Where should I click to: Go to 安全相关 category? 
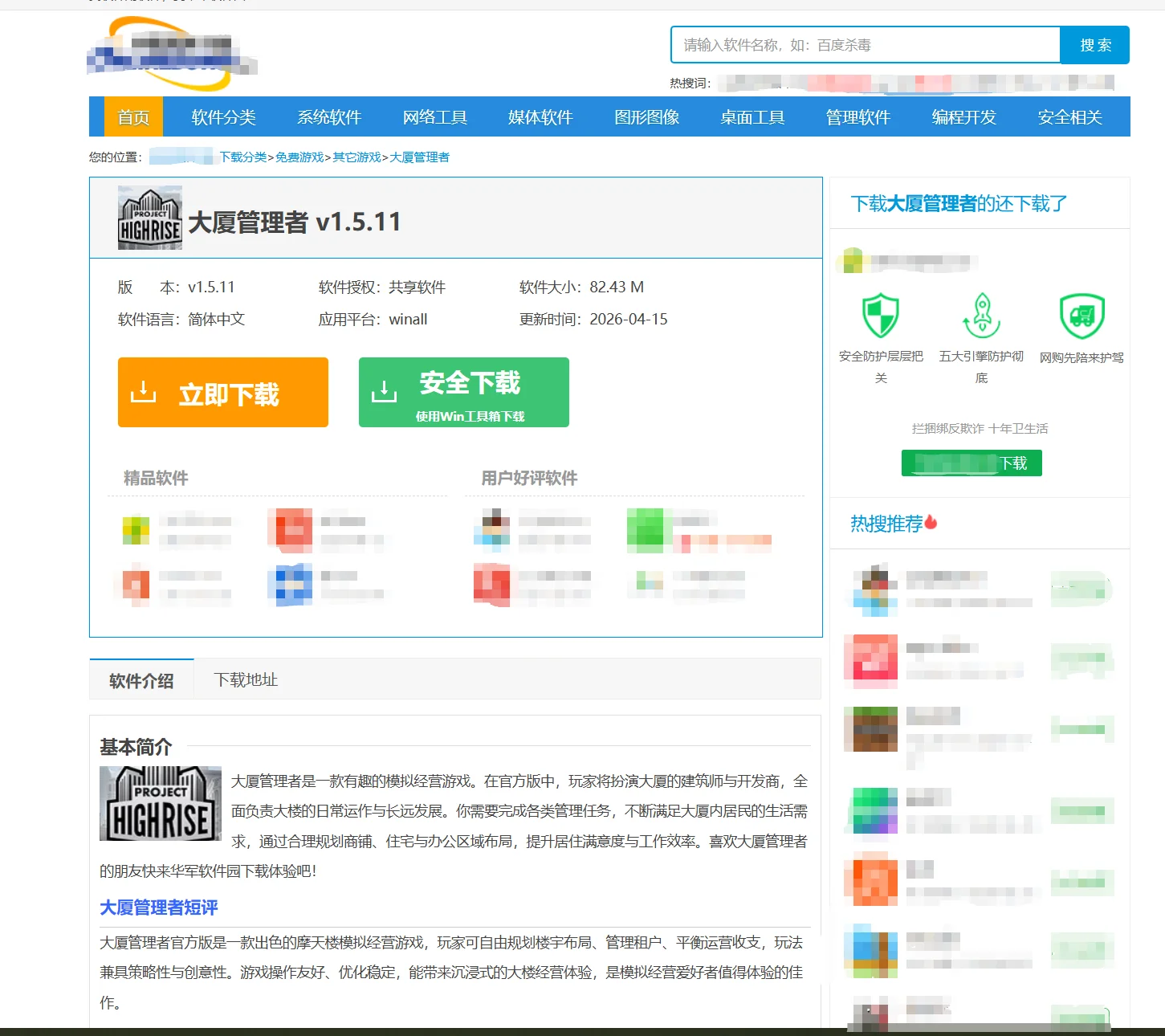(x=1069, y=117)
